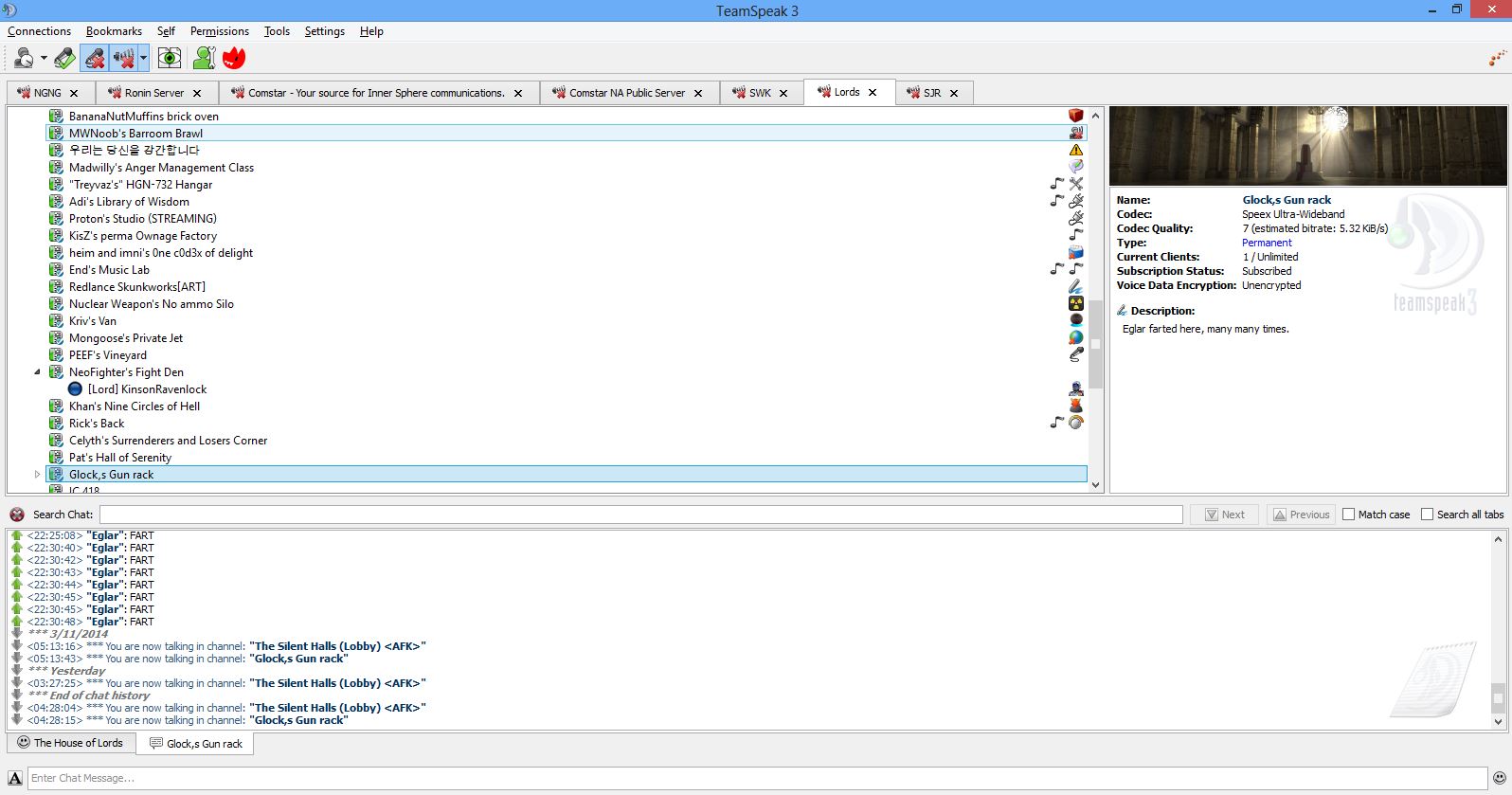The height and width of the screenshot is (795, 1512).
Task: Open the Permissions menu
Action: pos(219,31)
